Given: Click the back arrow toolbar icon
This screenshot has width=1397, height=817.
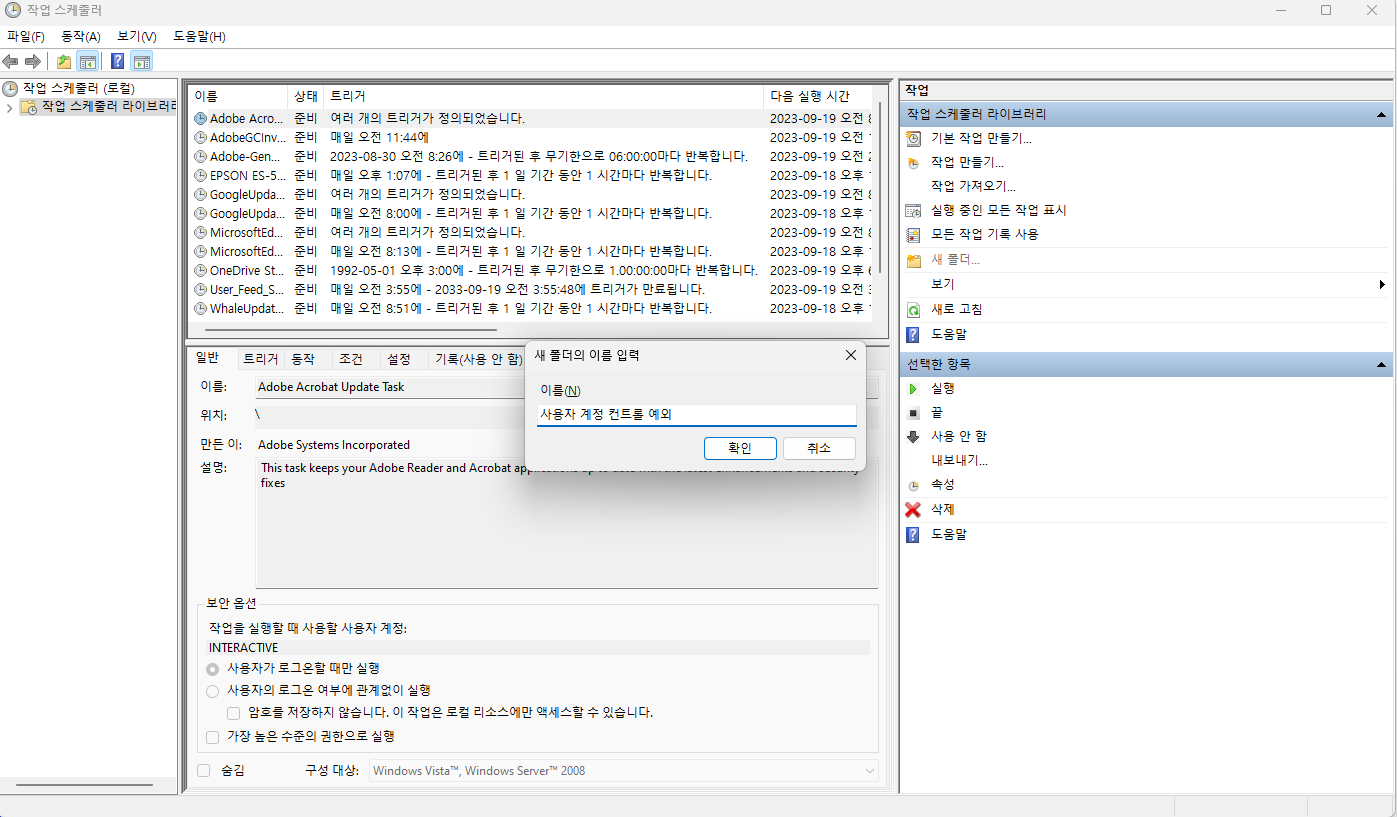Looking at the screenshot, I should (11, 62).
